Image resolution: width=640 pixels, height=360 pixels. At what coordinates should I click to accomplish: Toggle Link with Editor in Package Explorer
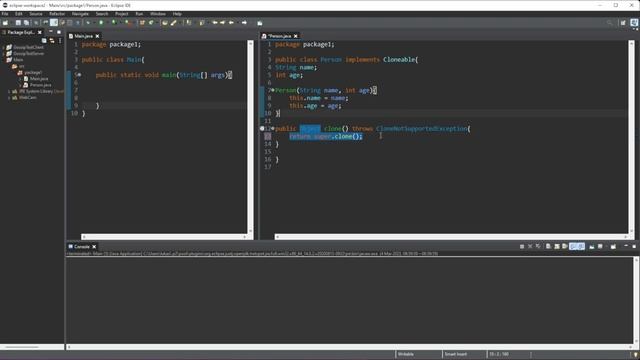point(52,40)
